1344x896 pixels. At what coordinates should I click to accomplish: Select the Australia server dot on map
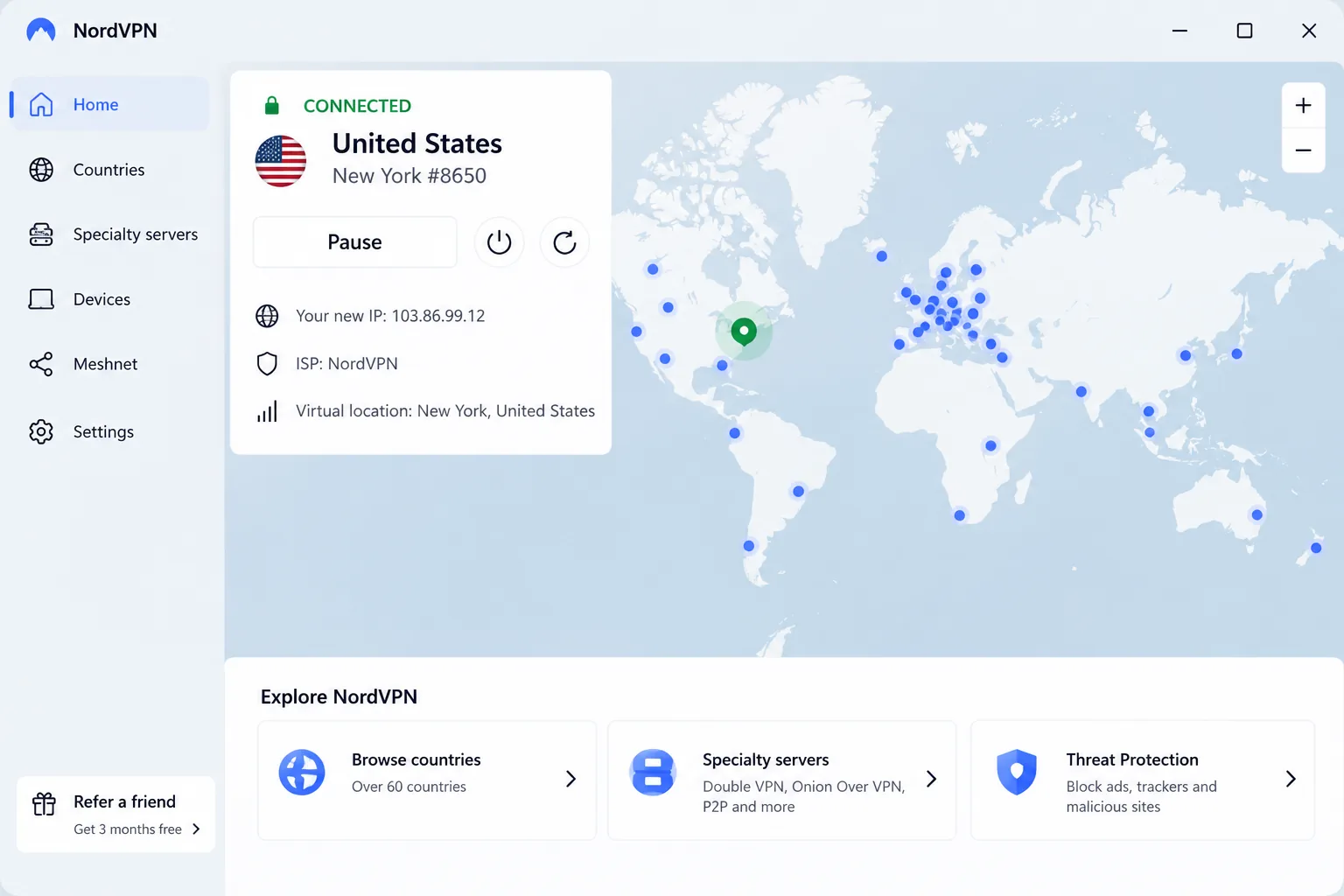coord(1256,514)
